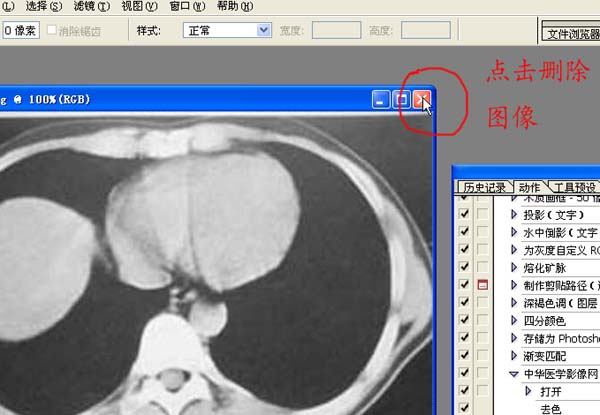The width and height of the screenshot is (600, 415).
Task: Click on the CT scan image canvas
Action: 216,266
